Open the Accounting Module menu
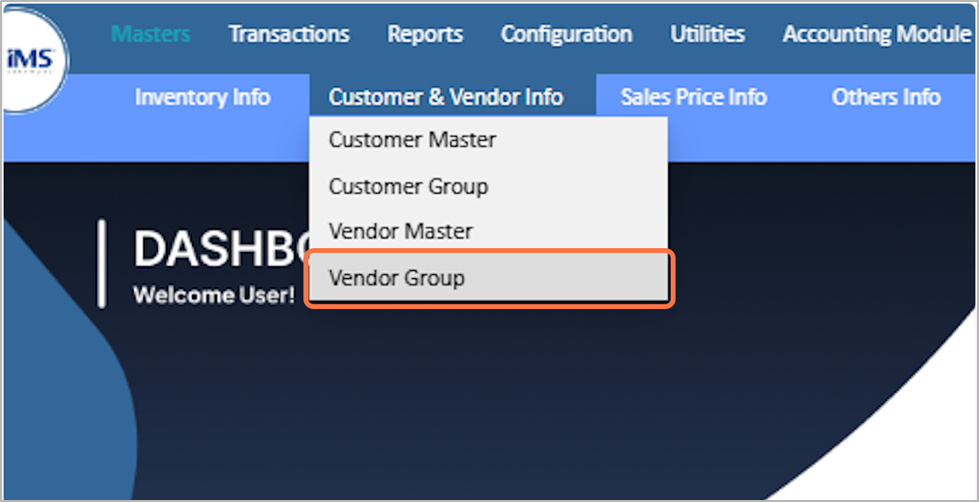979x502 pixels. click(876, 34)
